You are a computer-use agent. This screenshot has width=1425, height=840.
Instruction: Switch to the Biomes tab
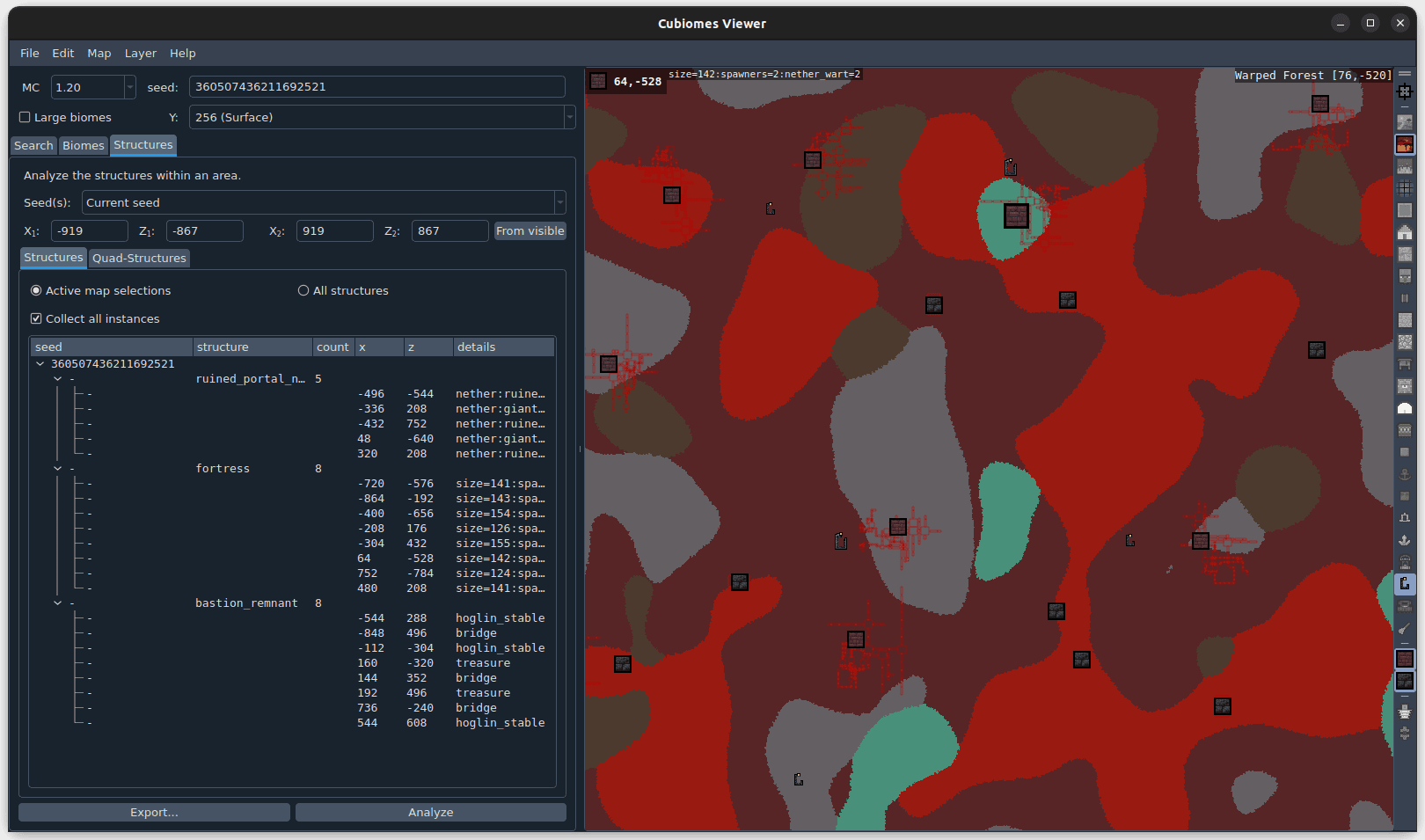(84, 145)
